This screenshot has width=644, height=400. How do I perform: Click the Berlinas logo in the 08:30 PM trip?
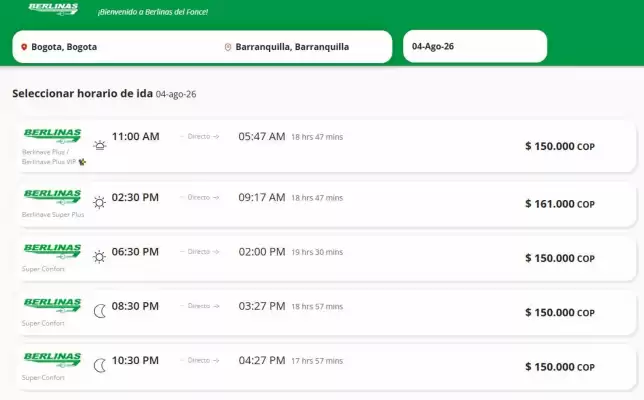click(52, 305)
